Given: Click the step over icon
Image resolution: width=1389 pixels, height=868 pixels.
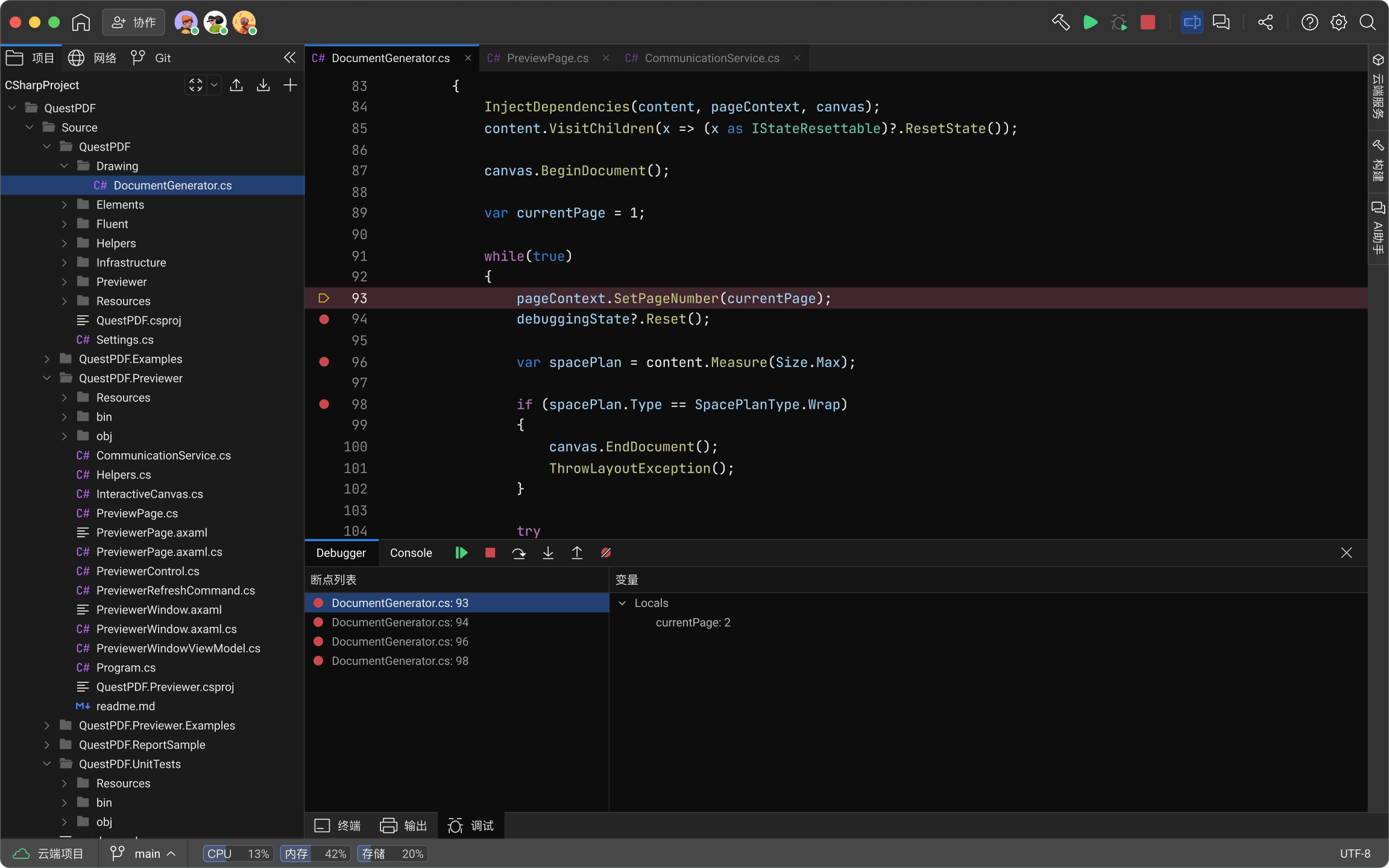Looking at the screenshot, I should [x=518, y=553].
